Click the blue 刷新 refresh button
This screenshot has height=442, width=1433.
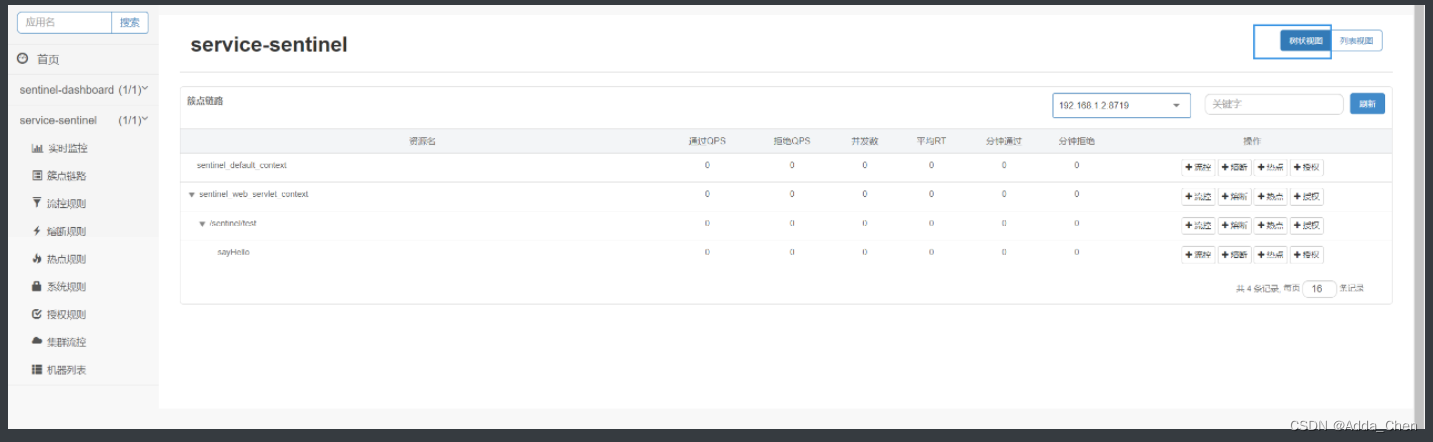pyautogui.click(x=1367, y=104)
